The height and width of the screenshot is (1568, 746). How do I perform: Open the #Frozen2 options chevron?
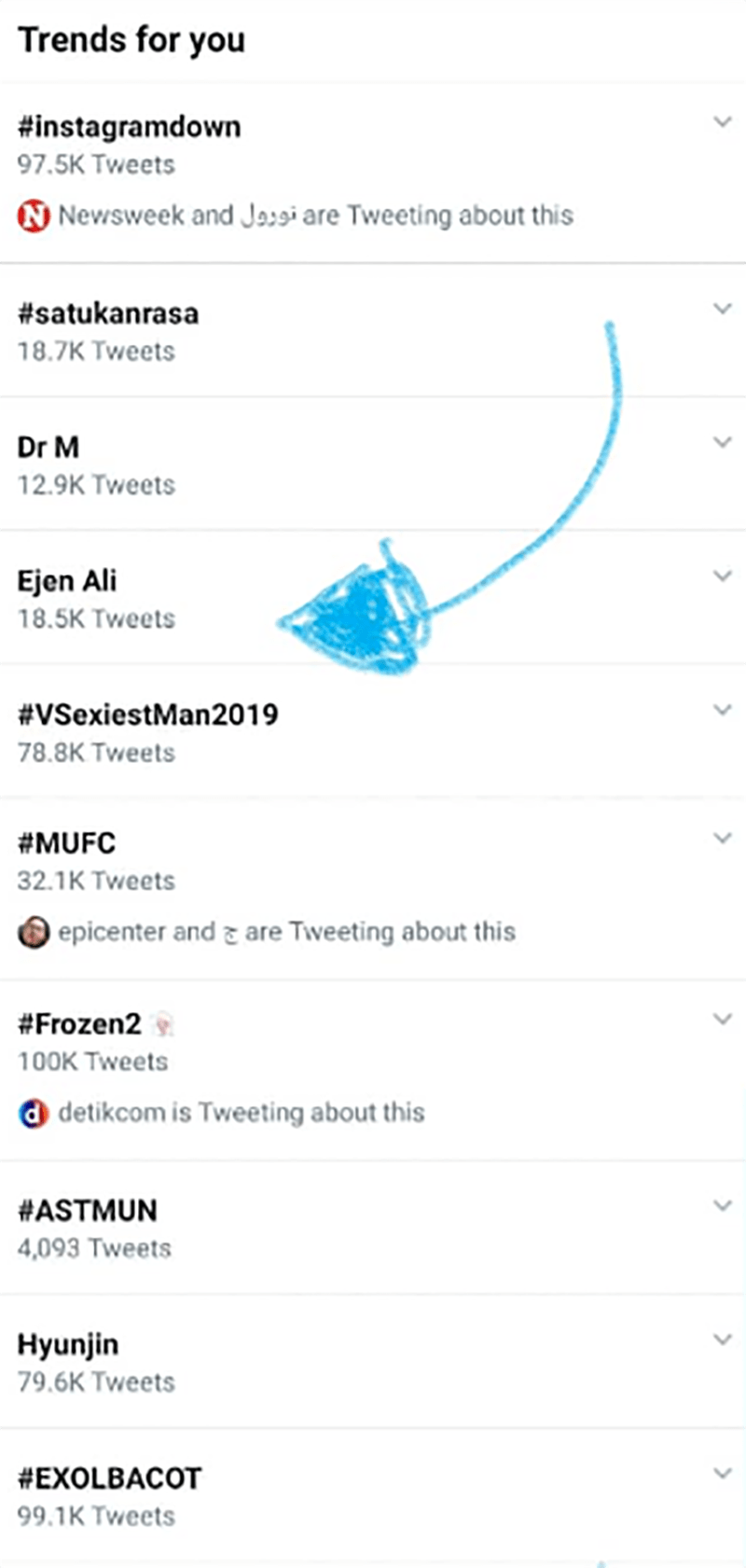point(722,1020)
